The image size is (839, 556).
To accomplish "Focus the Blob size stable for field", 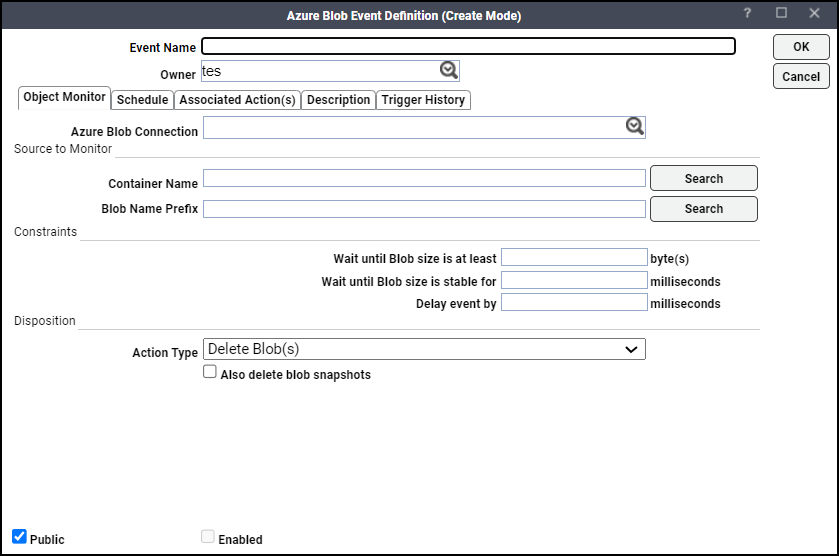I will [x=574, y=280].
